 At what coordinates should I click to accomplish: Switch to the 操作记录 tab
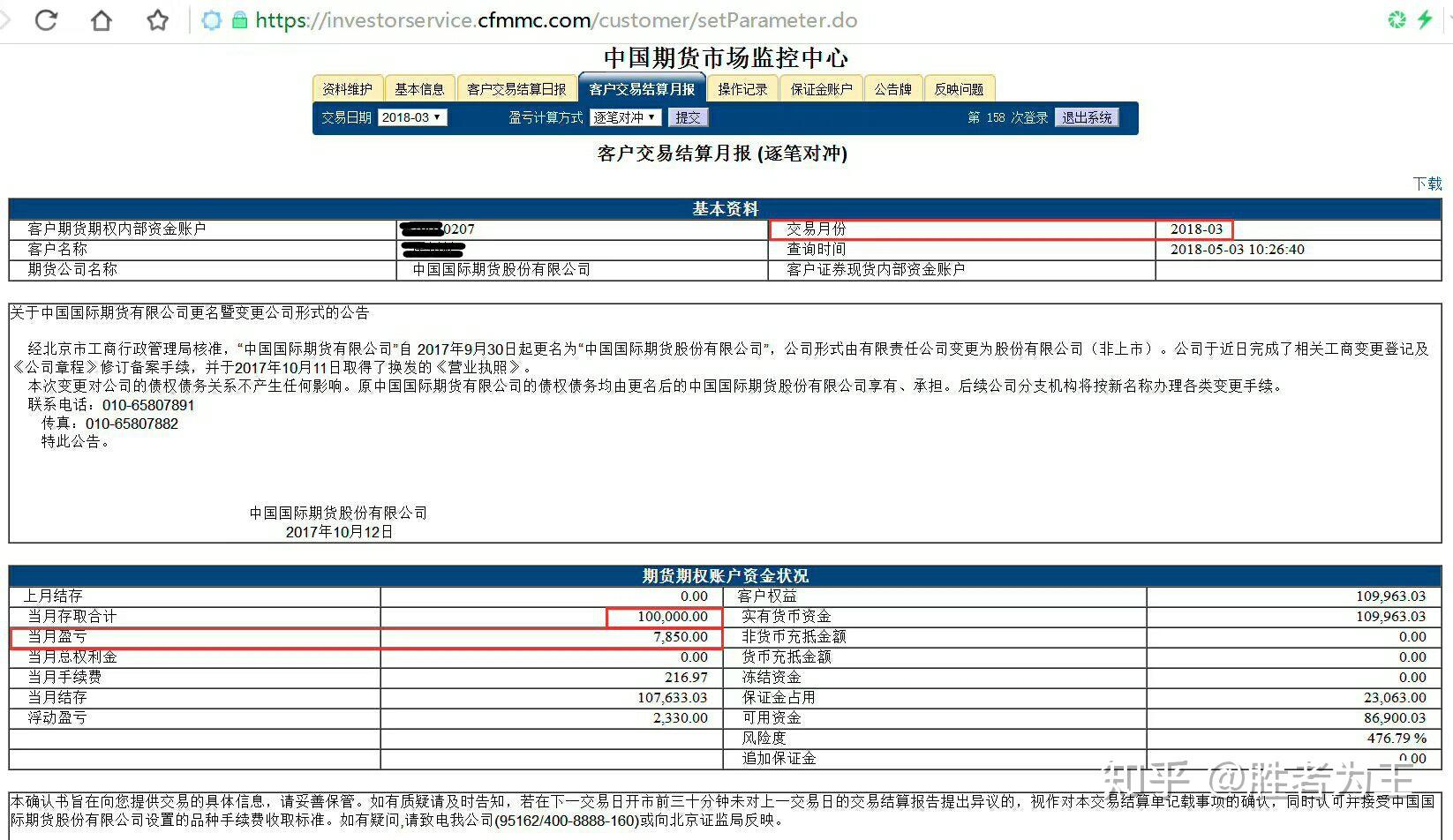click(x=742, y=87)
